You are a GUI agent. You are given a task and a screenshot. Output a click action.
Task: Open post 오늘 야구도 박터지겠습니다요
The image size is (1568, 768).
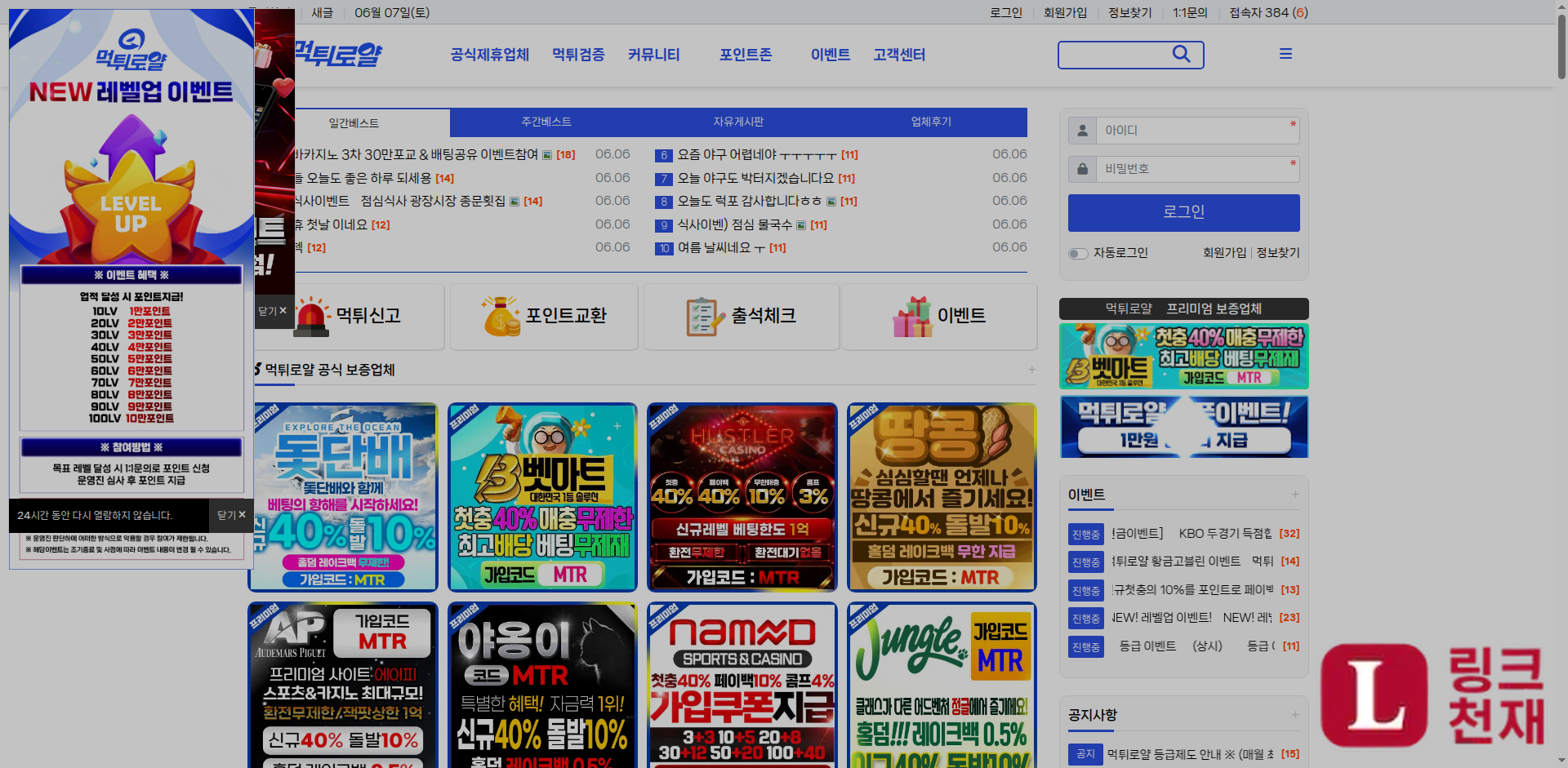click(755, 178)
